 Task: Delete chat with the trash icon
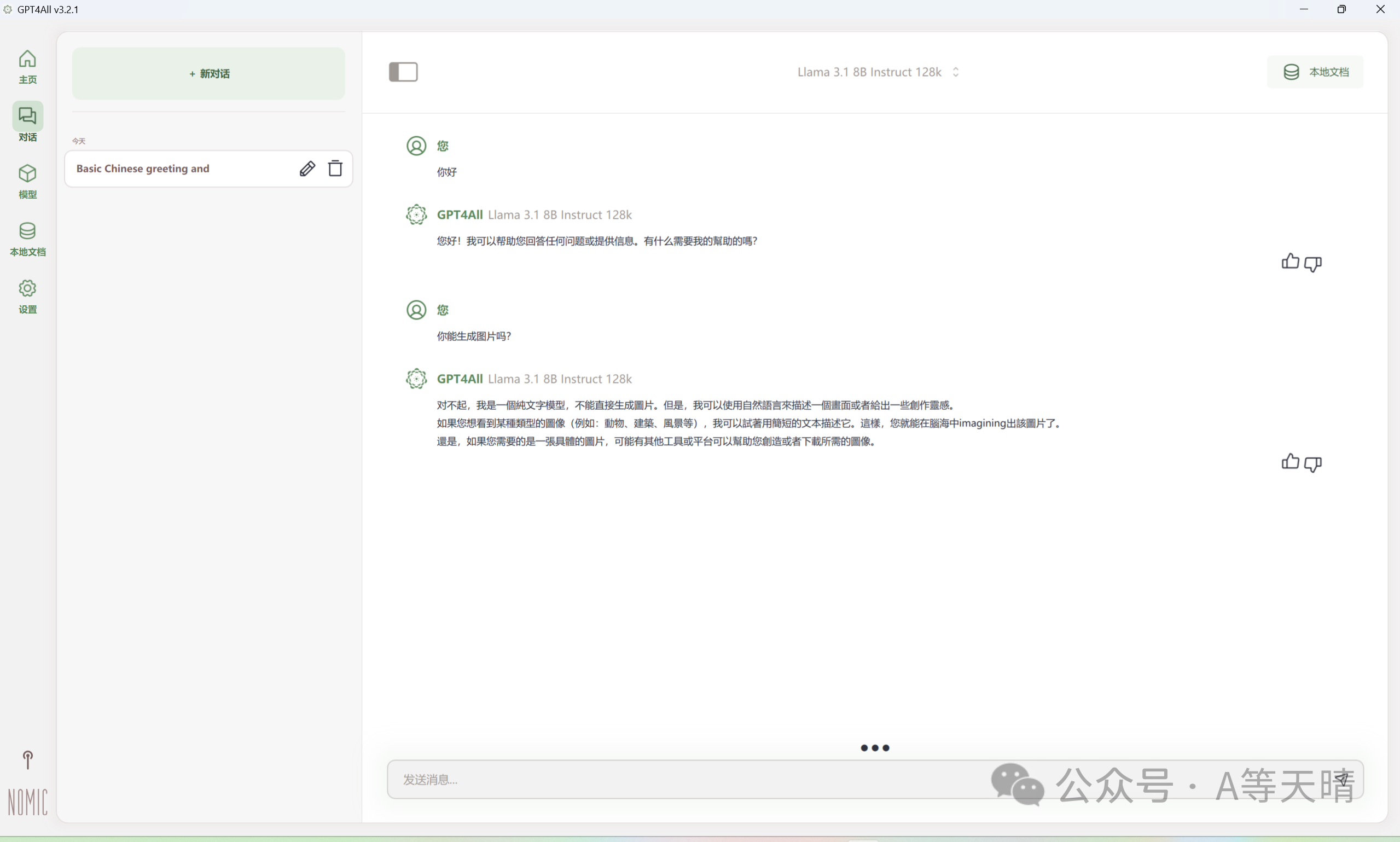tap(335, 169)
